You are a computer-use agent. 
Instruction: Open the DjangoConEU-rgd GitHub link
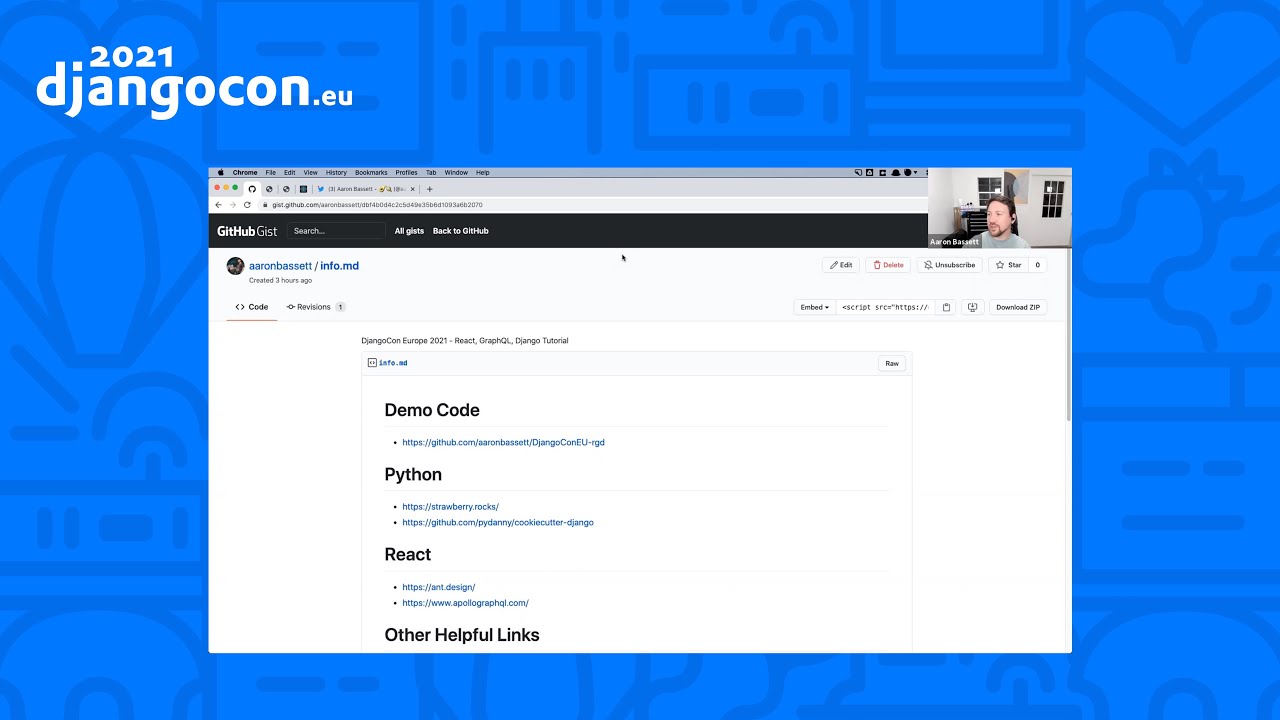pyautogui.click(x=503, y=442)
